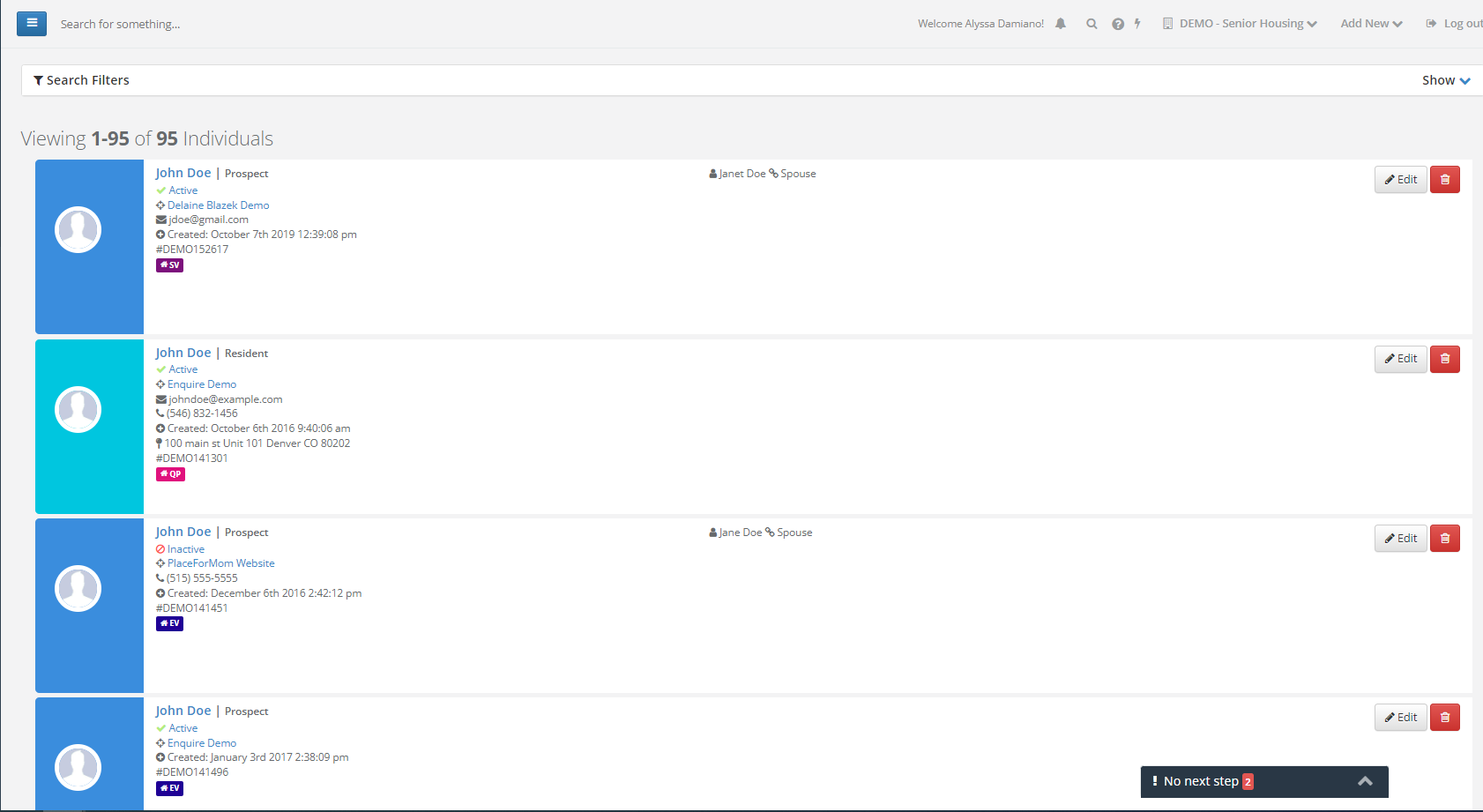Click Jane Doe Spouse relationship

point(761,533)
